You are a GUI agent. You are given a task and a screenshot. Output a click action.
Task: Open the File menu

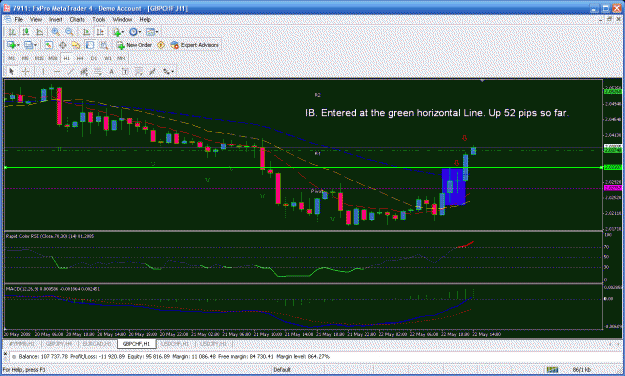(19, 19)
